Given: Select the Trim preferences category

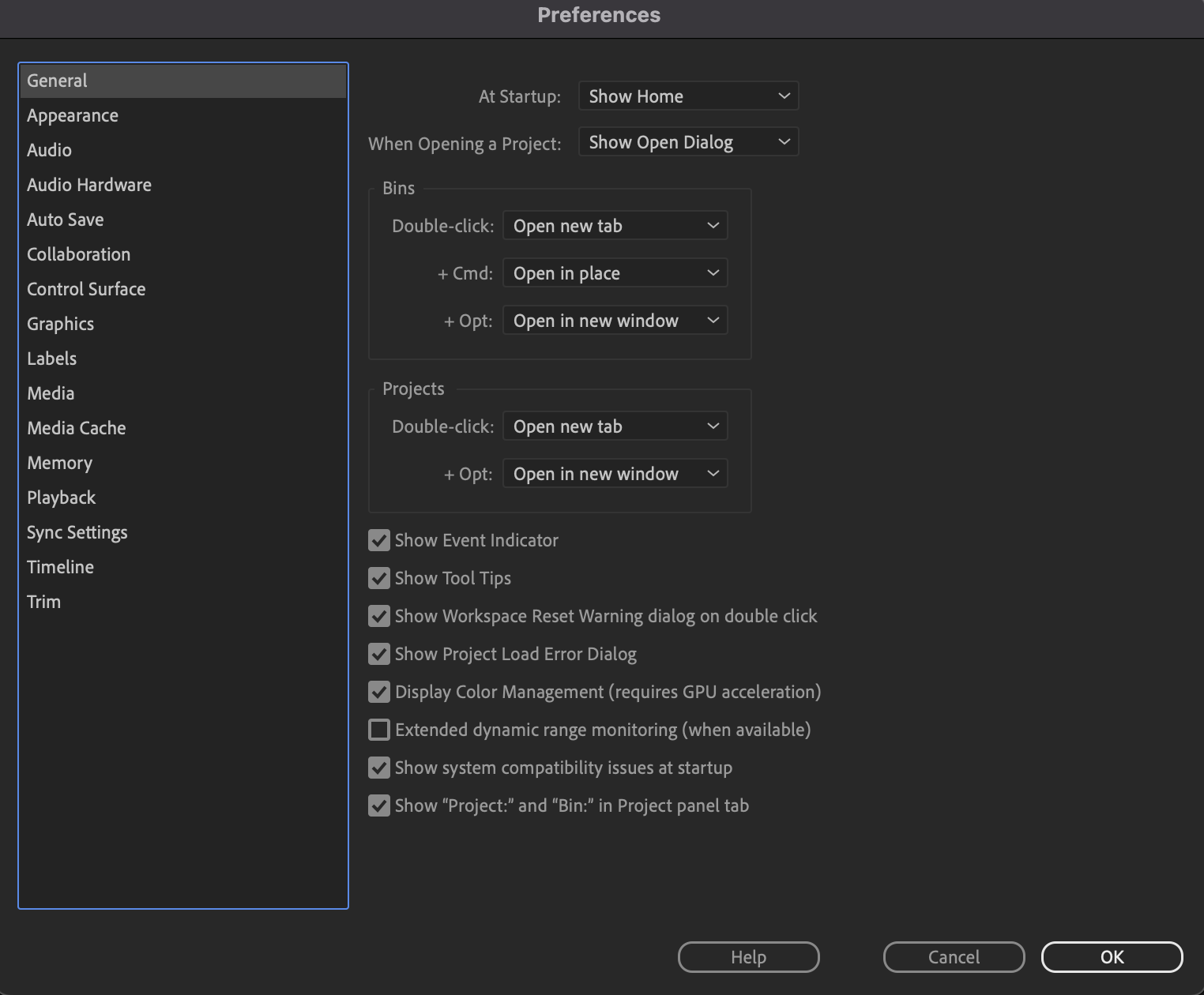Looking at the screenshot, I should click(x=43, y=601).
